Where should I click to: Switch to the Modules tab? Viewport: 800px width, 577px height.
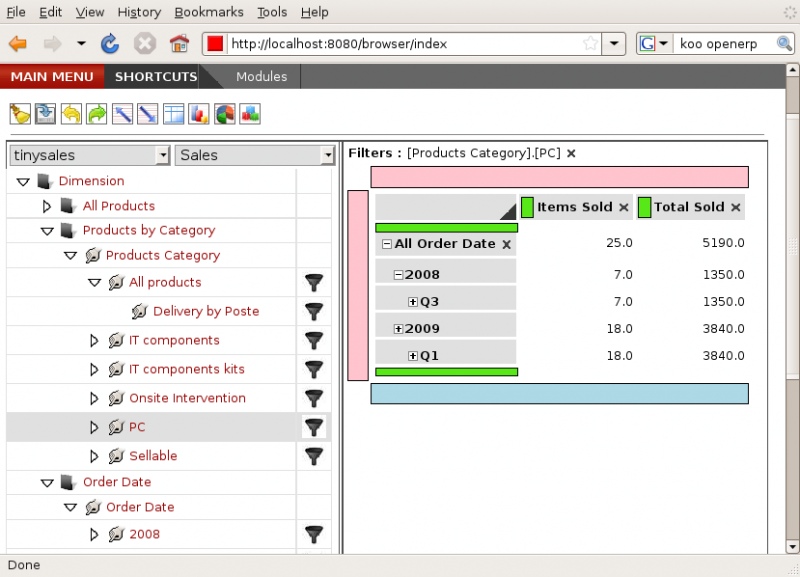click(x=261, y=76)
